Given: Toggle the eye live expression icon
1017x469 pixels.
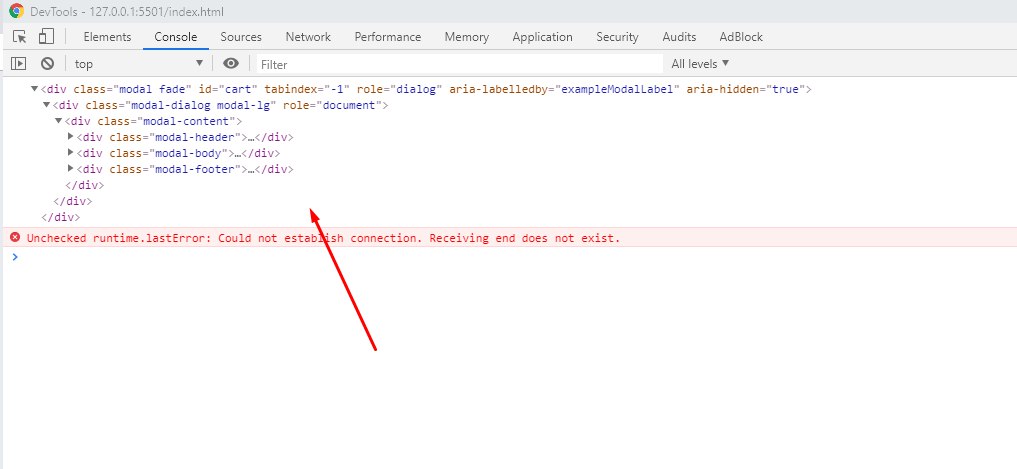Looking at the screenshot, I should coord(231,63).
